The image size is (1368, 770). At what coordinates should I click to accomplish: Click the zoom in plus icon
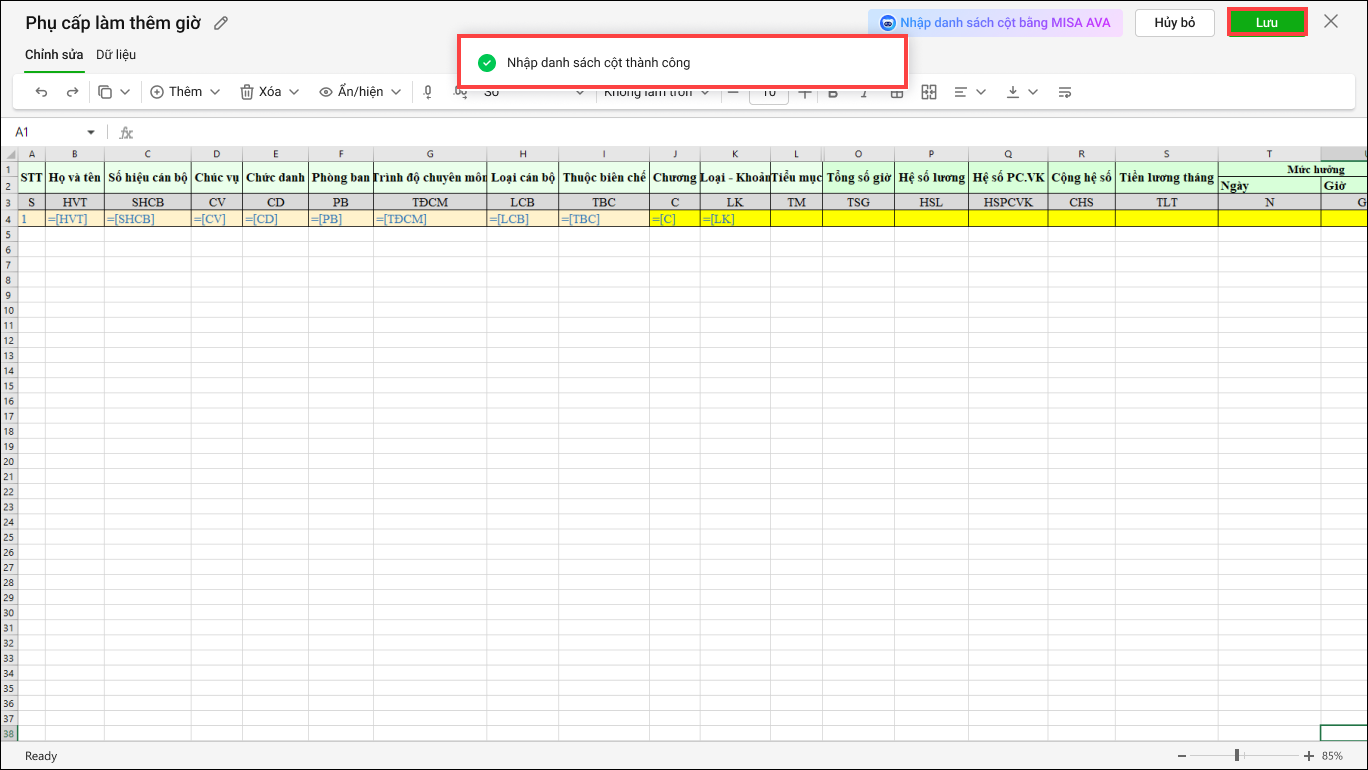[x=1309, y=756]
